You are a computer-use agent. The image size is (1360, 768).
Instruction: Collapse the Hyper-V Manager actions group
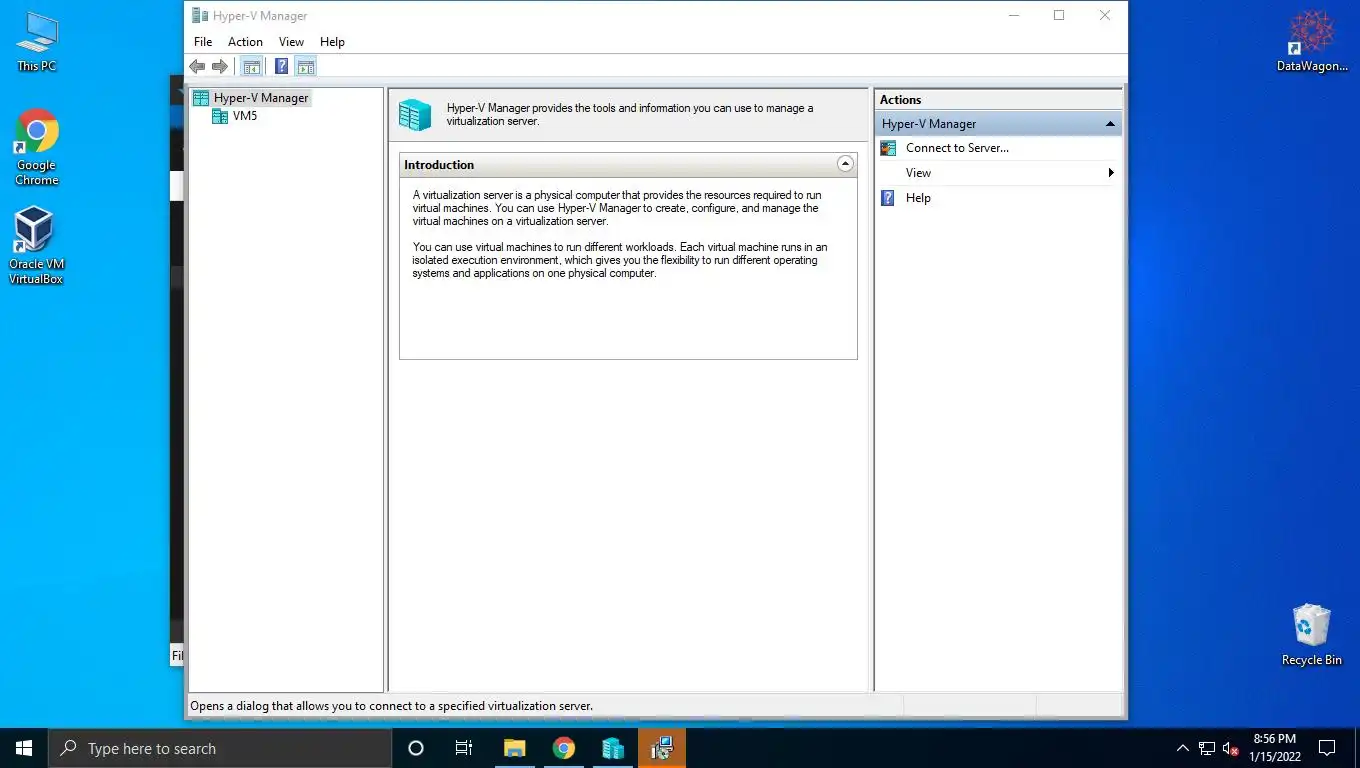click(1110, 124)
